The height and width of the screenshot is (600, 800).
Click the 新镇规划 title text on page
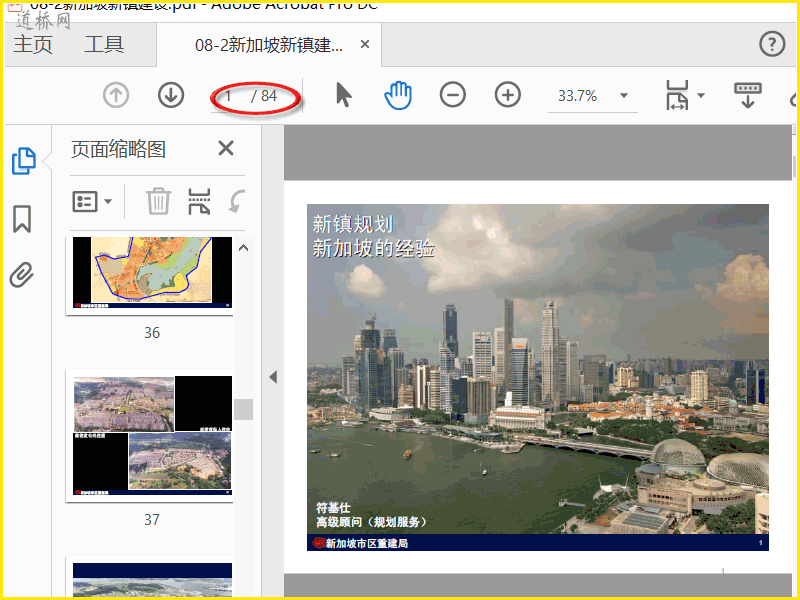coord(353,224)
